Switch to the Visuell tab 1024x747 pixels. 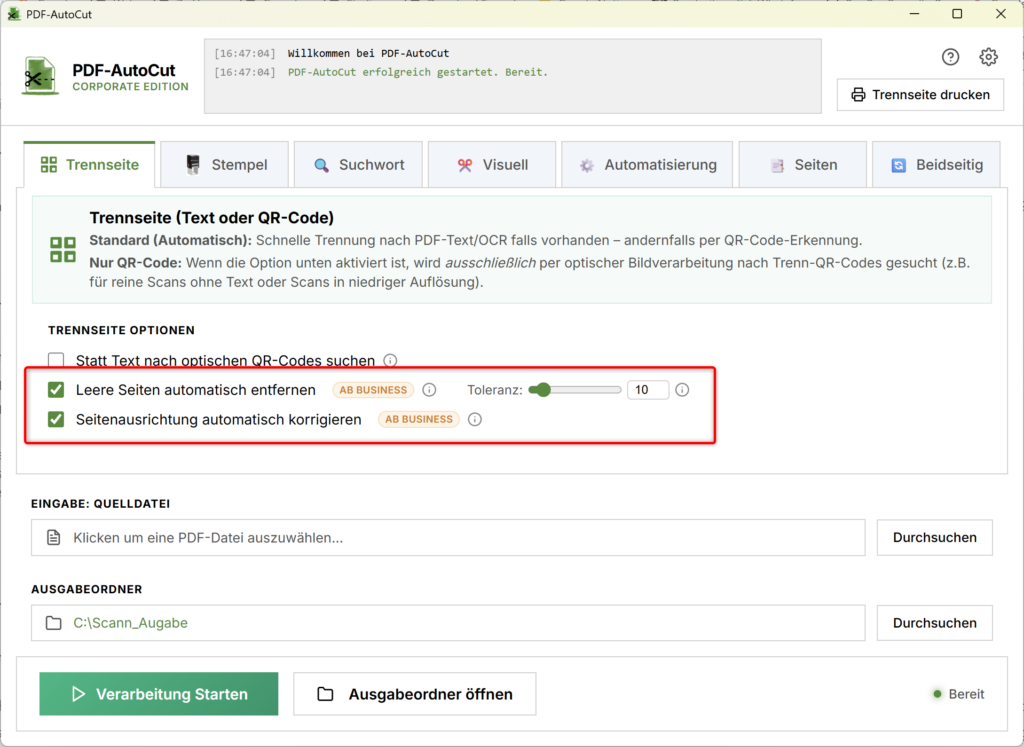tap(492, 165)
